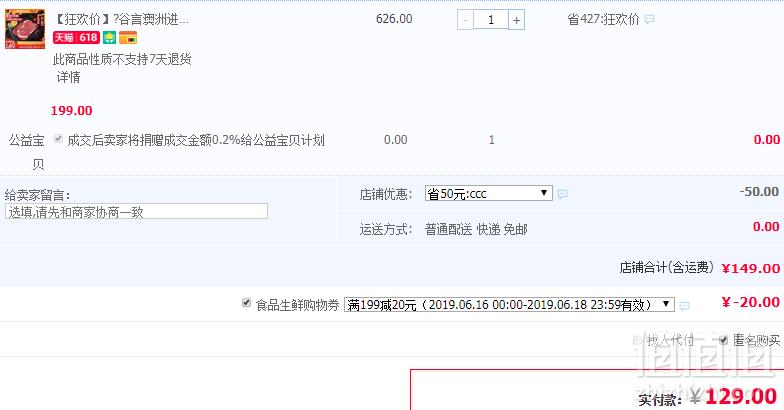Toggle the 食品生鲜购物券 checkbox
The width and height of the screenshot is (784, 410).
(x=246, y=302)
